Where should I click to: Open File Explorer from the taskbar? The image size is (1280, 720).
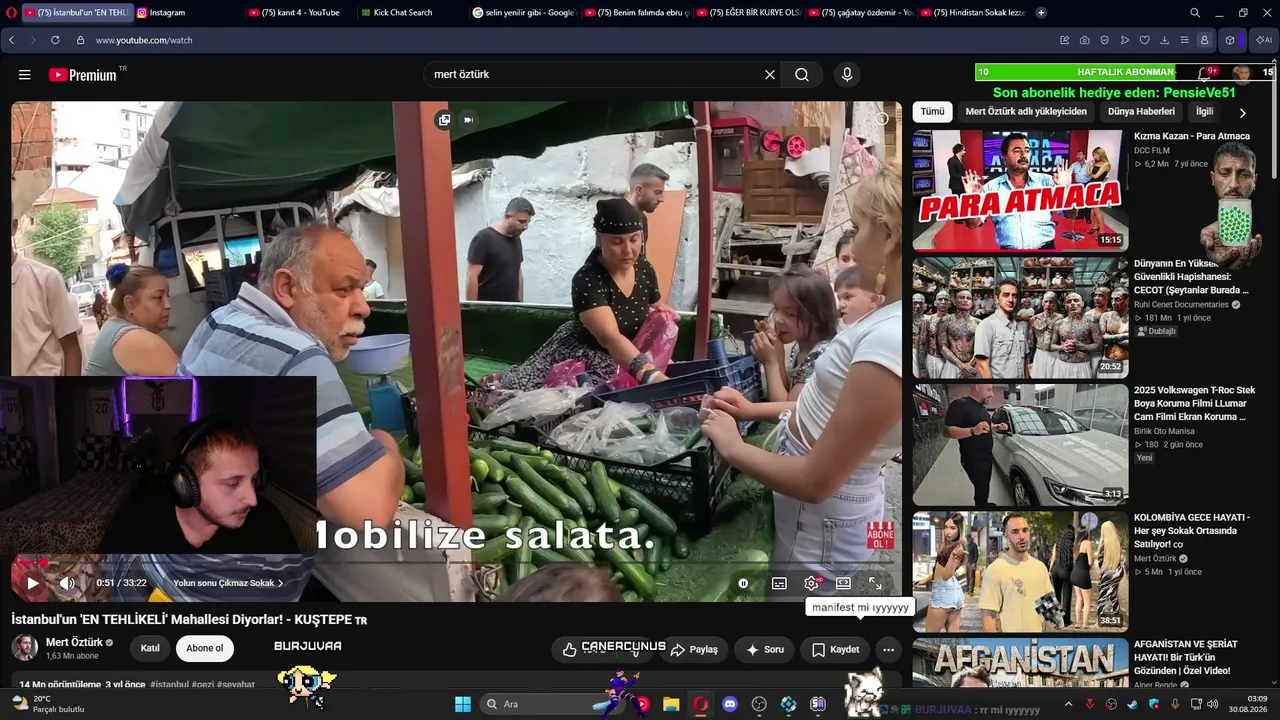click(x=671, y=704)
